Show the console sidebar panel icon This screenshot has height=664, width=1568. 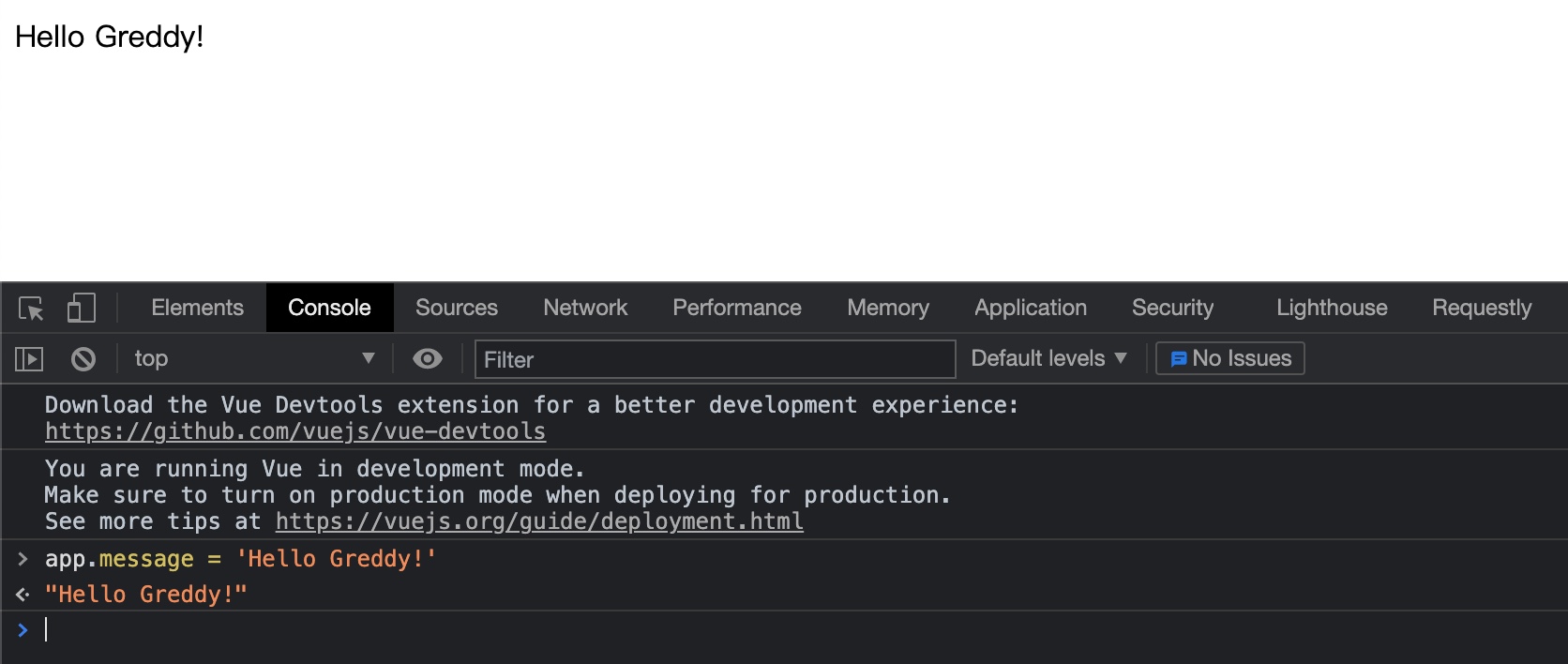coord(29,359)
